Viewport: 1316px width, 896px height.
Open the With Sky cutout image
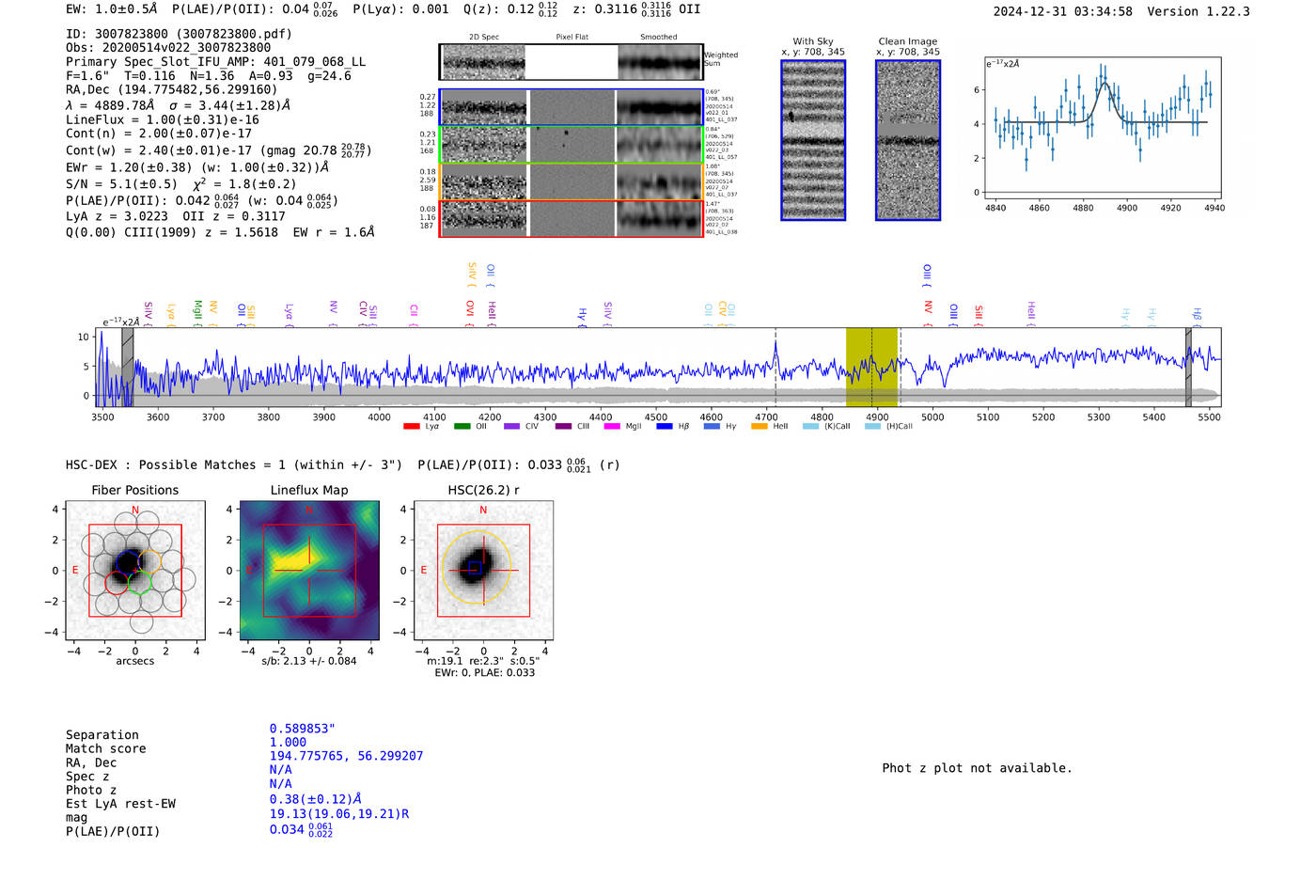(x=813, y=140)
